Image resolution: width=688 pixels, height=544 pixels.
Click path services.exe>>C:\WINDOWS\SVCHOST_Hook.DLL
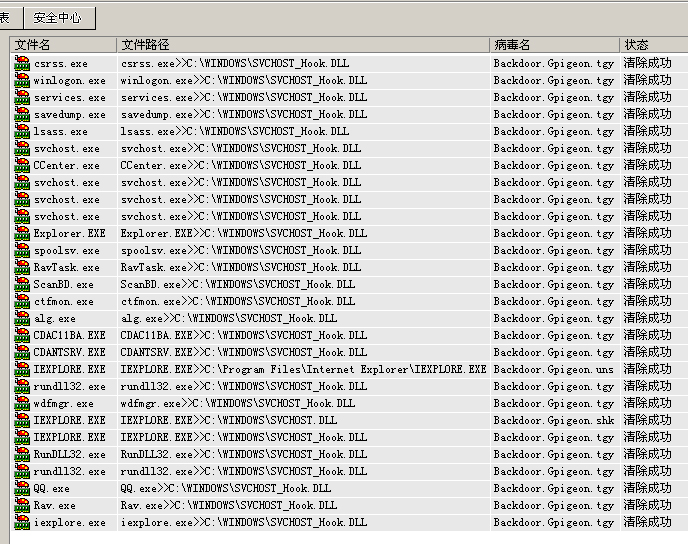tap(244, 97)
